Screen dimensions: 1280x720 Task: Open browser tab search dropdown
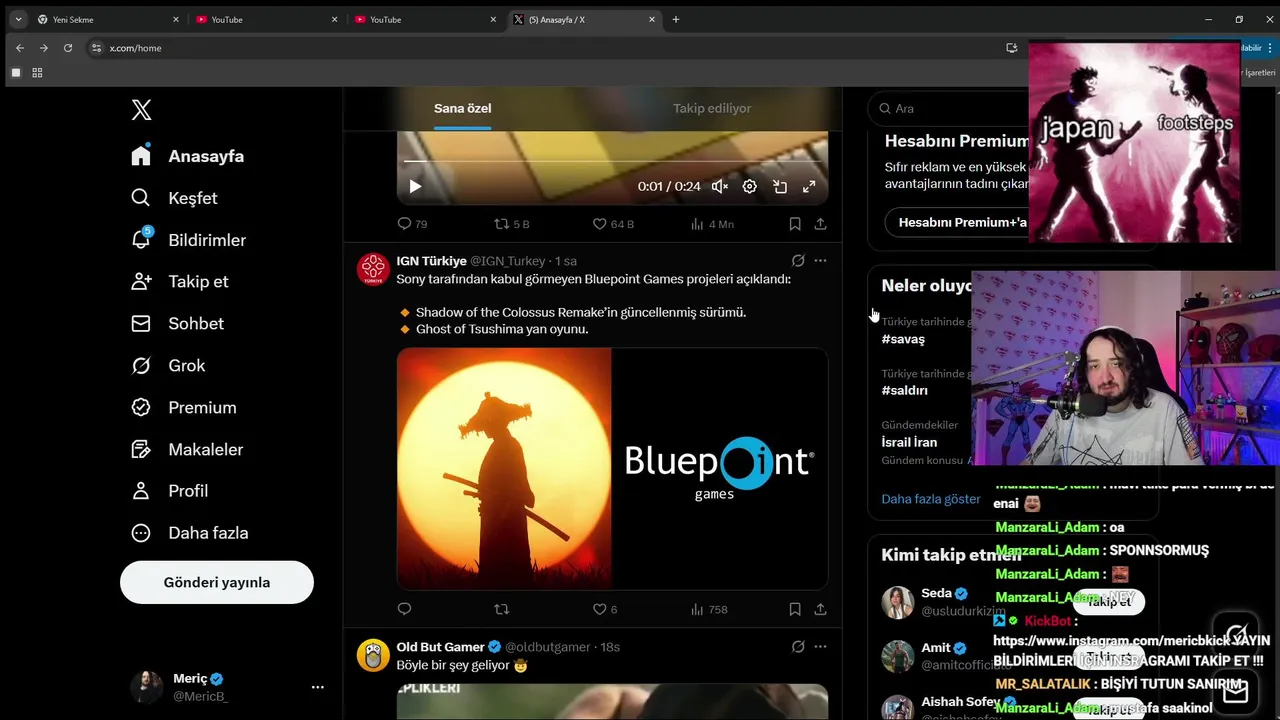[17, 19]
